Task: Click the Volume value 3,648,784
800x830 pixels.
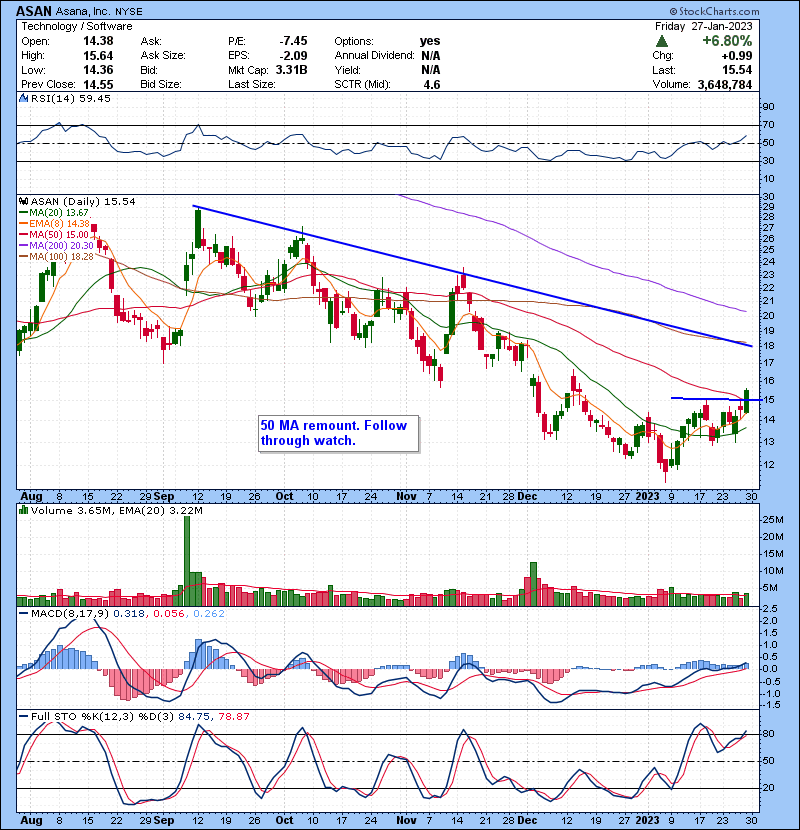Action: (725, 84)
